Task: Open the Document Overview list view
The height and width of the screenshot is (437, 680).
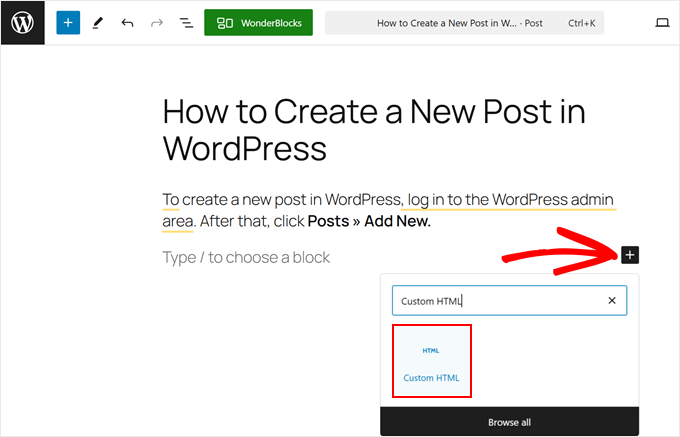Action: (186, 22)
